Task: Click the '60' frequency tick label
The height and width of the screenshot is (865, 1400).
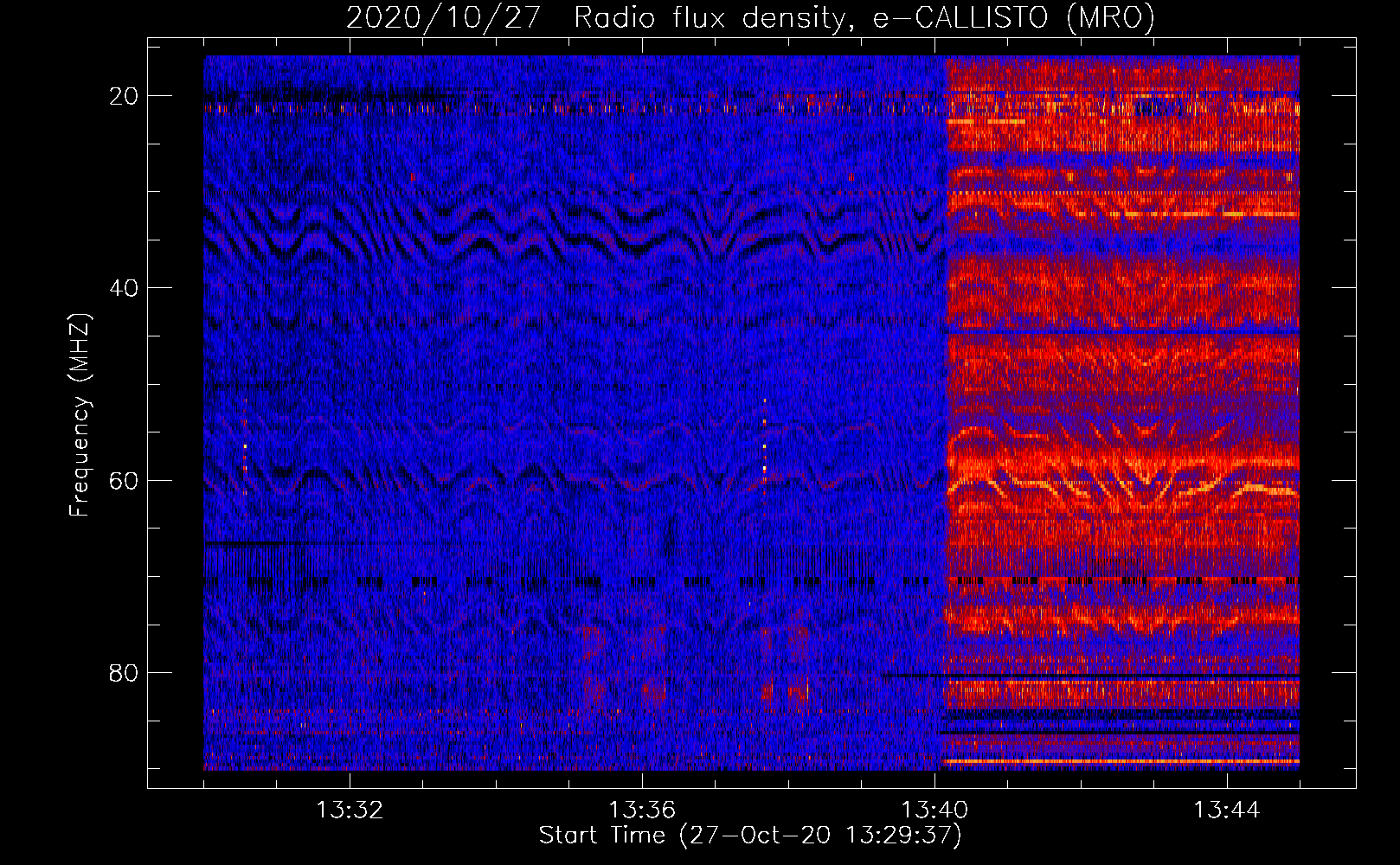Action: (x=124, y=480)
